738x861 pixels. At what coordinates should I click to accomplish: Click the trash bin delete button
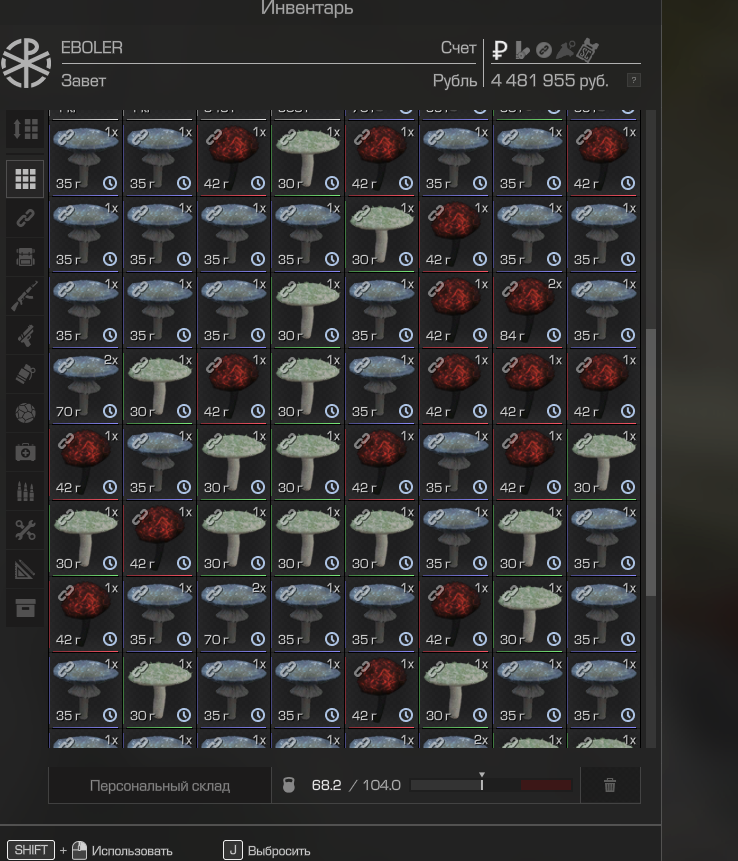pos(610,785)
